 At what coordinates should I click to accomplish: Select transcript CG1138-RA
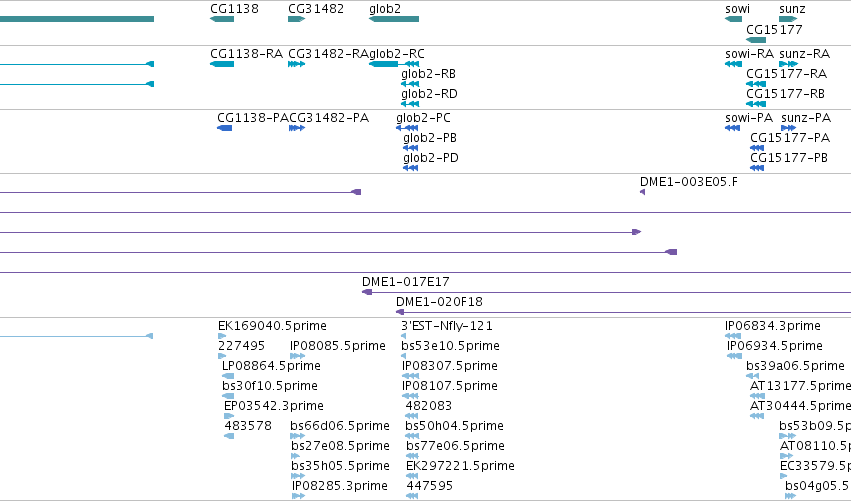click(x=222, y=64)
